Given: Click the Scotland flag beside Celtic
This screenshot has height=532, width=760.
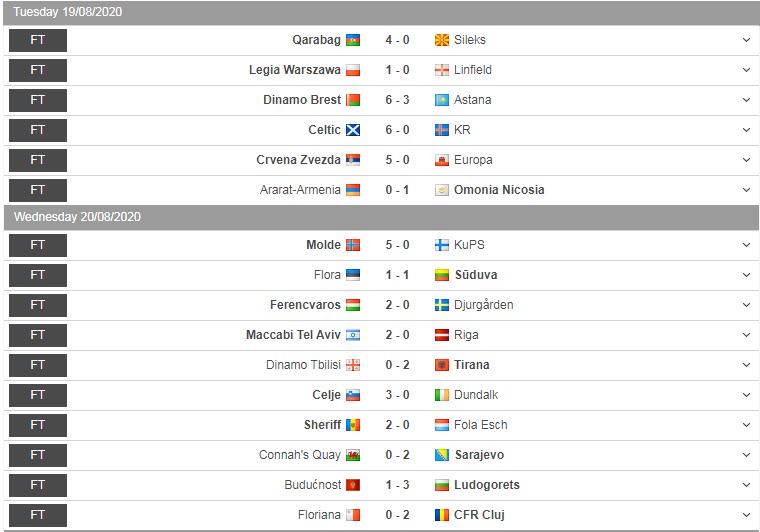Looking at the screenshot, I should [353, 130].
